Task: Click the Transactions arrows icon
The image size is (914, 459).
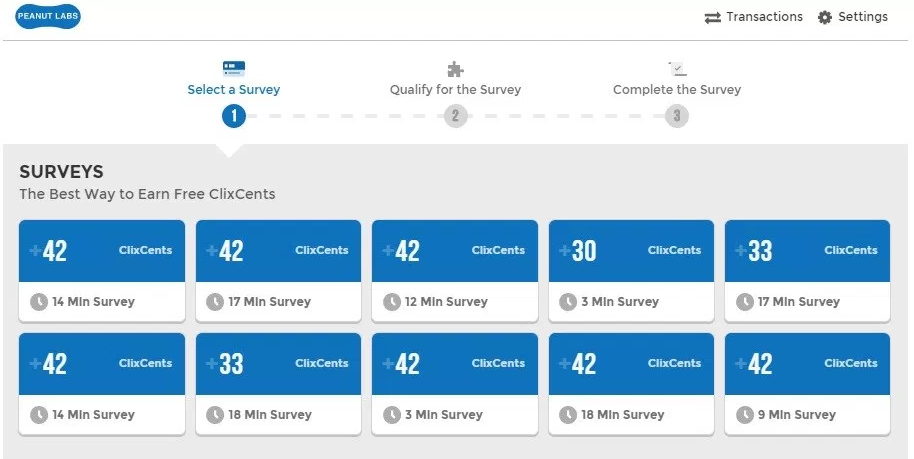Action: (x=712, y=18)
